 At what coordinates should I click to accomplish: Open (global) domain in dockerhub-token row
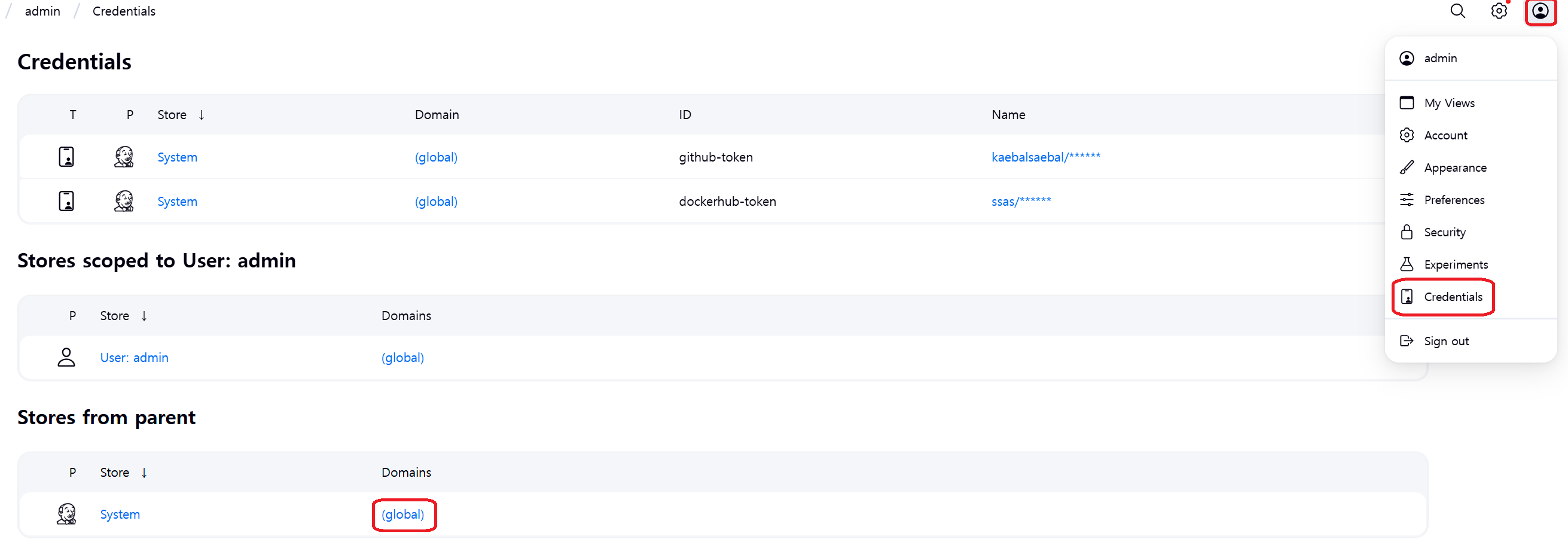point(436,201)
